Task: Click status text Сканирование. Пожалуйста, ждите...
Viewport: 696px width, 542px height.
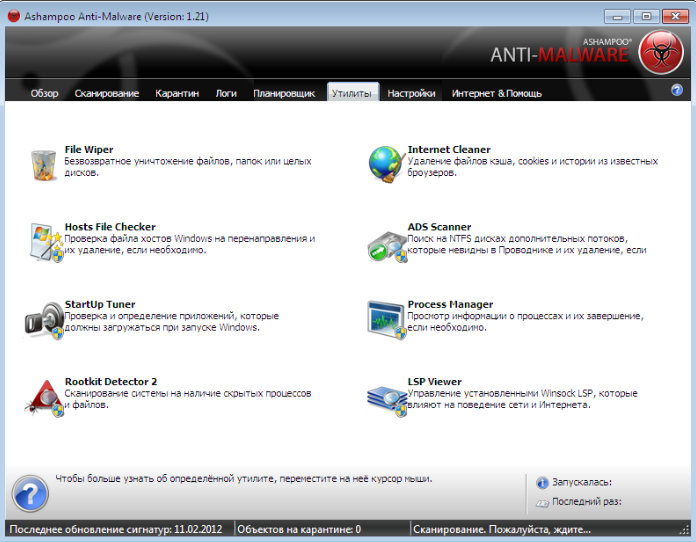Action: (x=502, y=530)
